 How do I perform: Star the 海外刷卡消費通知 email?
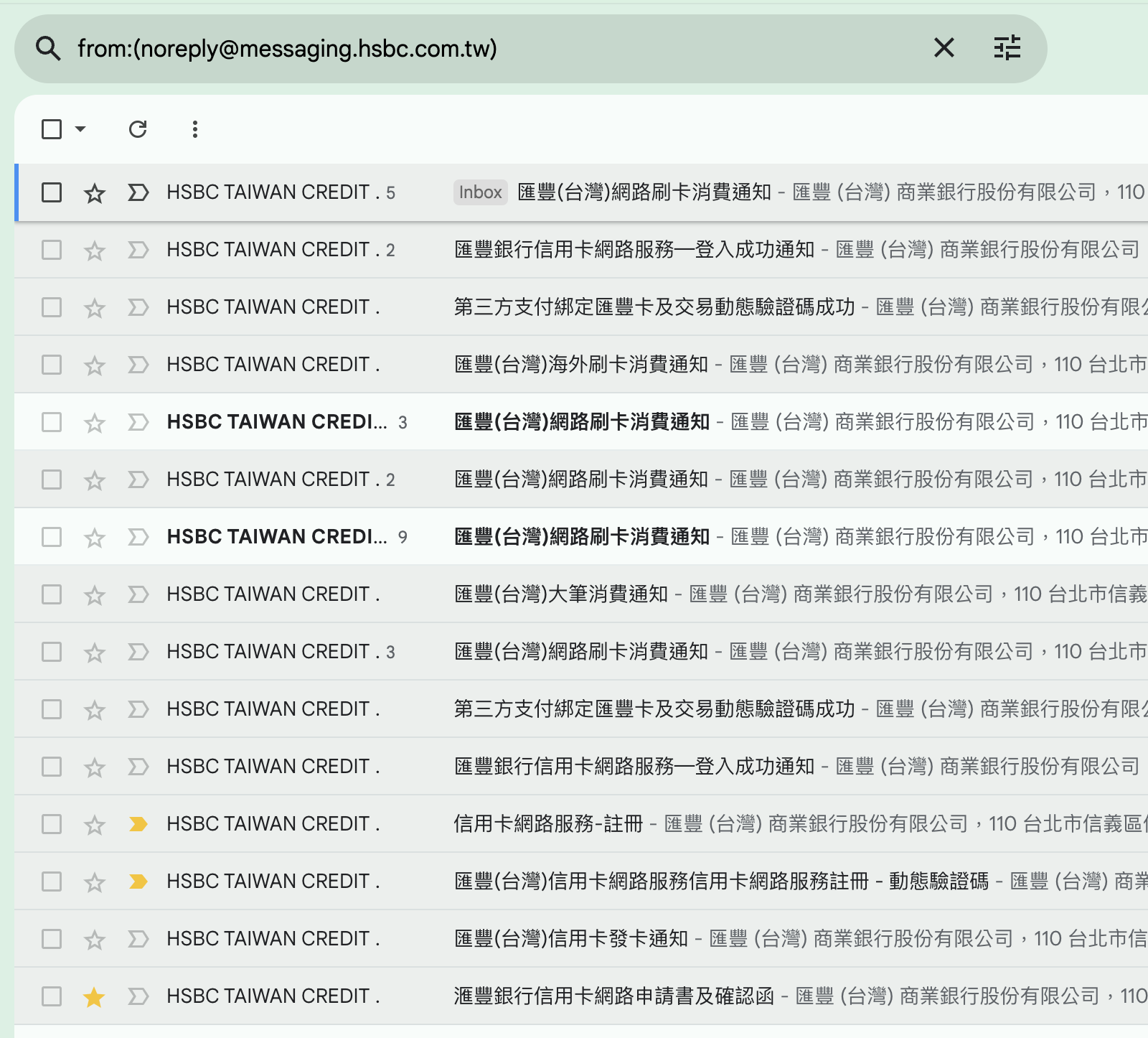[95, 365]
